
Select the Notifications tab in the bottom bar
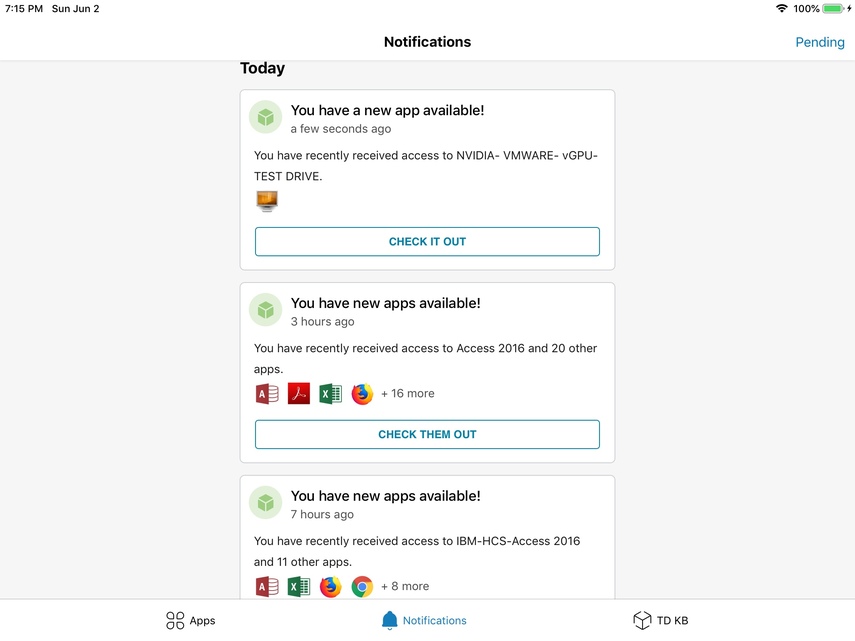(425, 621)
